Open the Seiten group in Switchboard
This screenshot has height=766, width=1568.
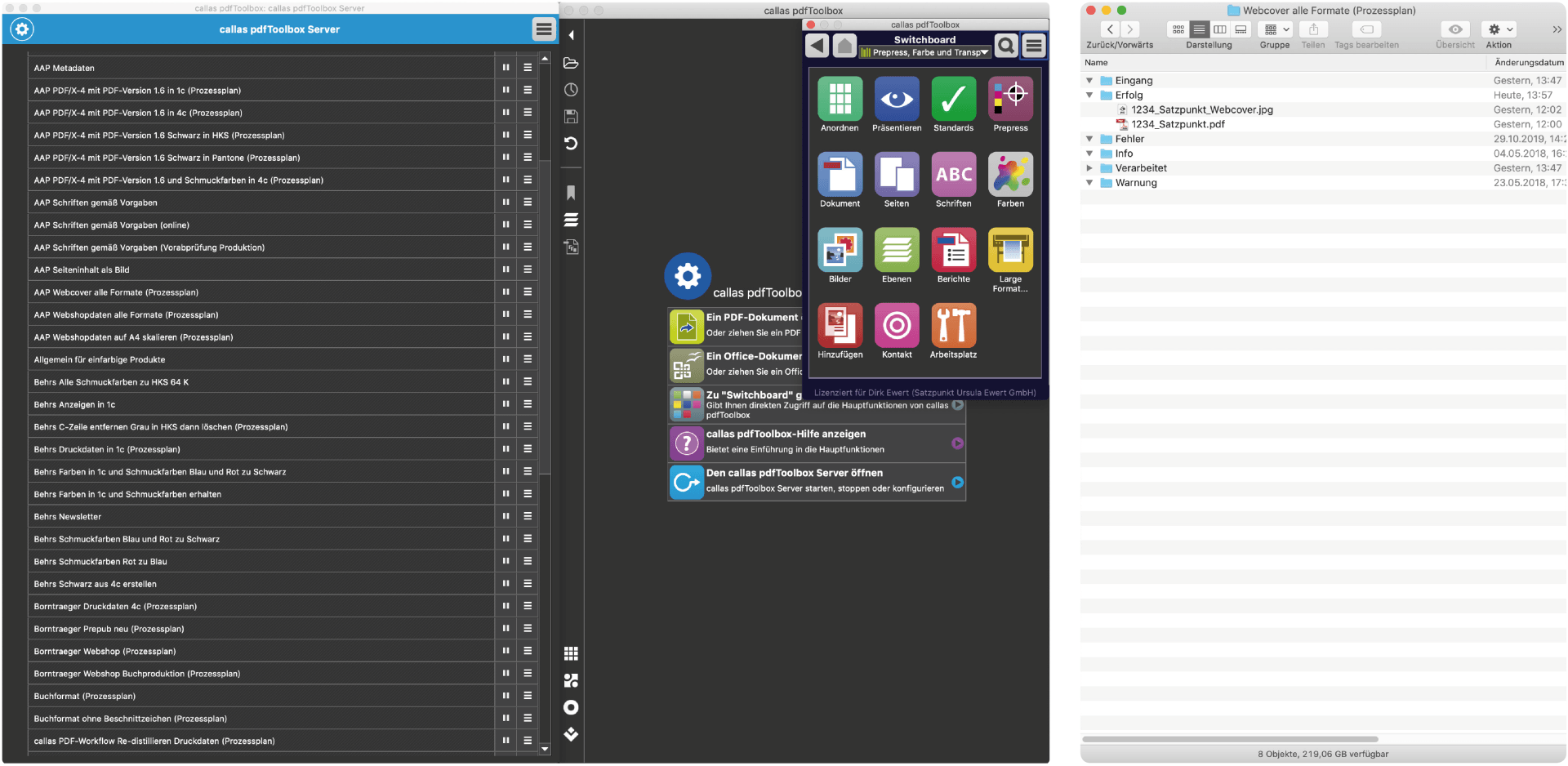(897, 174)
